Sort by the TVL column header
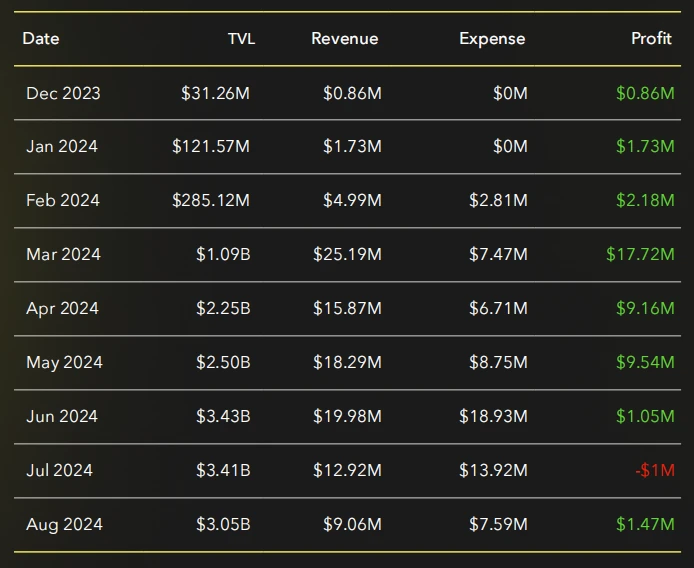This screenshot has height=568, width=694. pyautogui.click(x=241, y=39)
